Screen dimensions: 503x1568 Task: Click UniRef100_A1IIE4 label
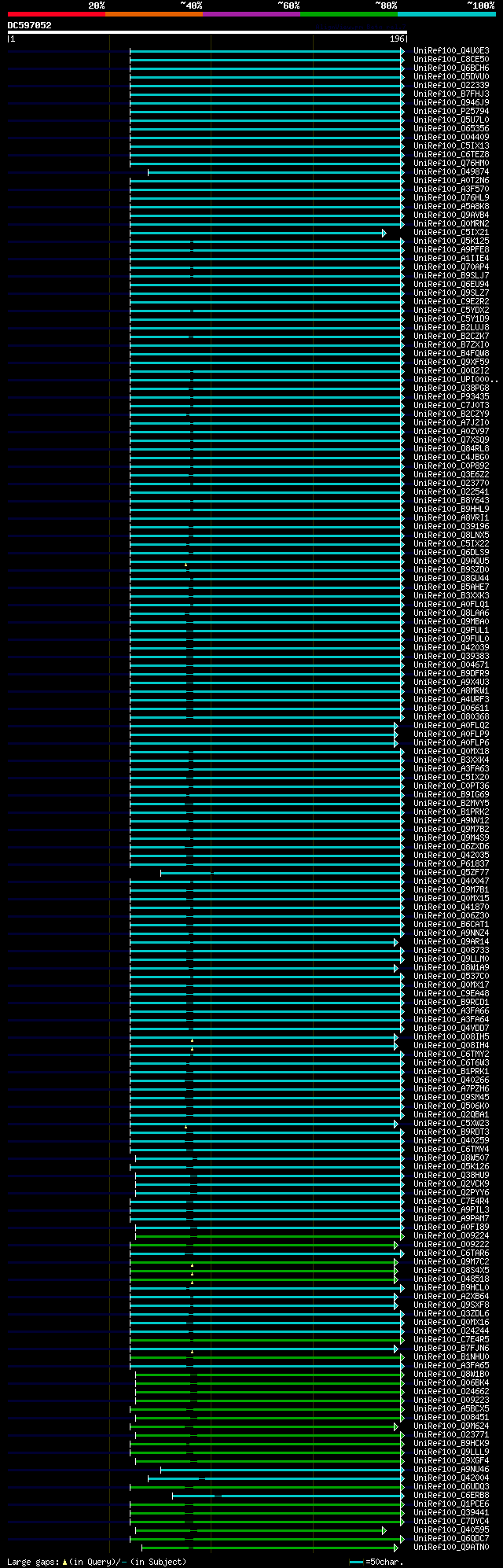point(451,258)
